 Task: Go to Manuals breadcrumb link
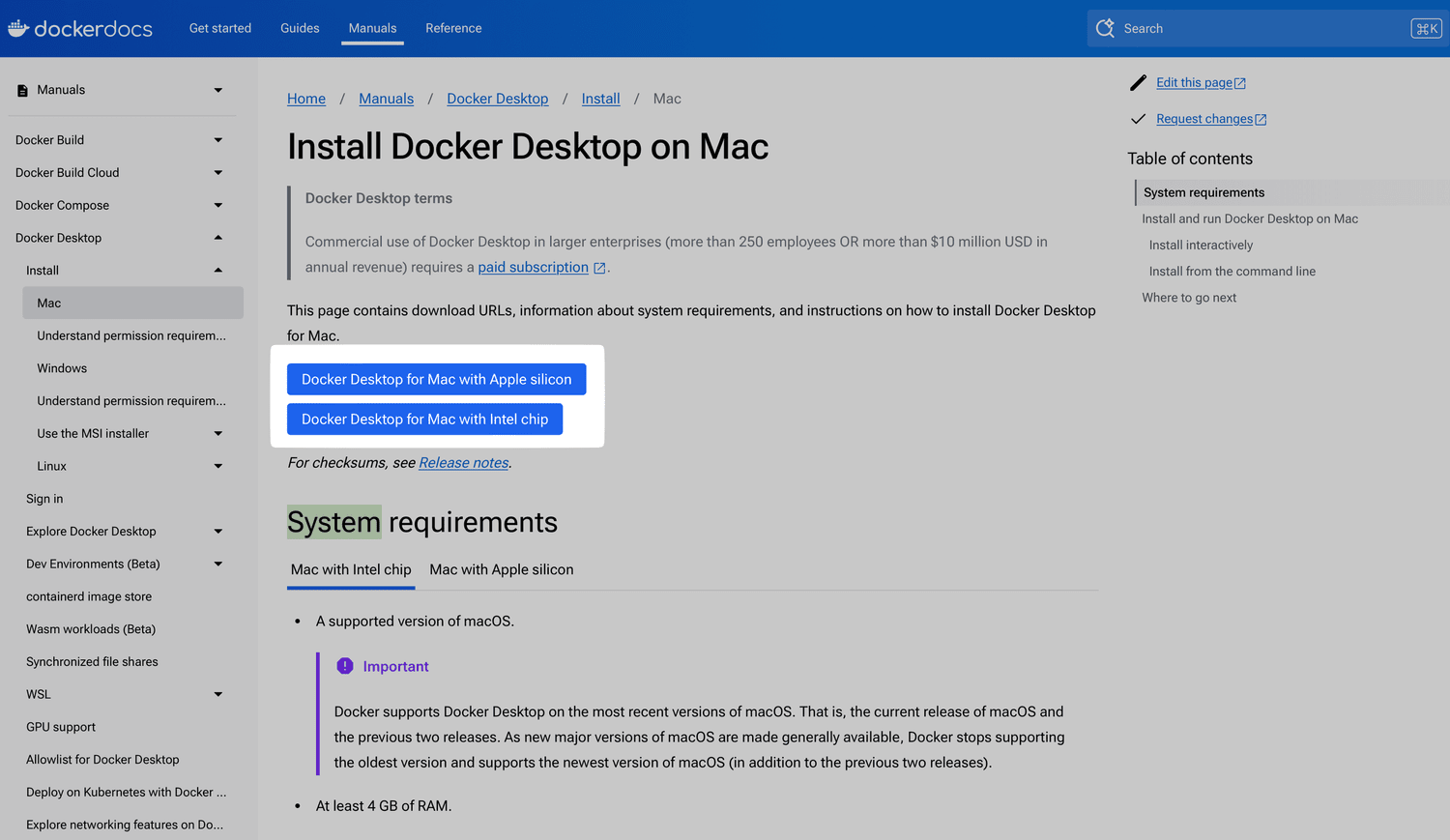coord(386,99)
